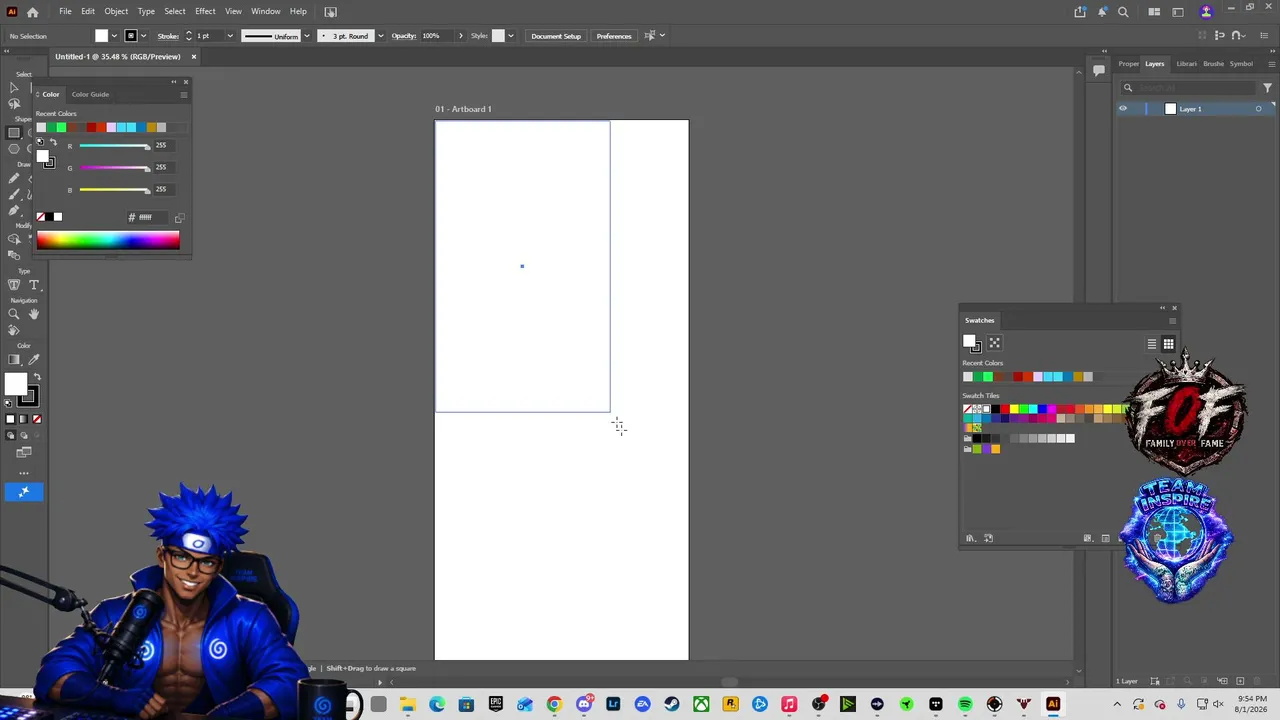
Task: Open the Swatches panel menu icon
Action: [1172, 321]
